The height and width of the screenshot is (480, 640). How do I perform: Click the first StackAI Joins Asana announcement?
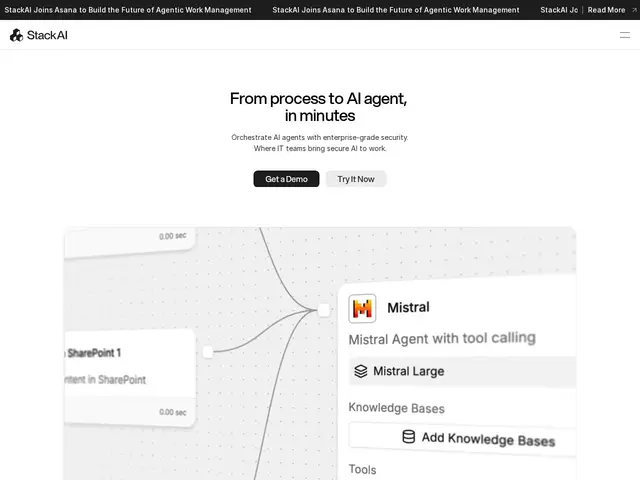click(x=128, y=10)
